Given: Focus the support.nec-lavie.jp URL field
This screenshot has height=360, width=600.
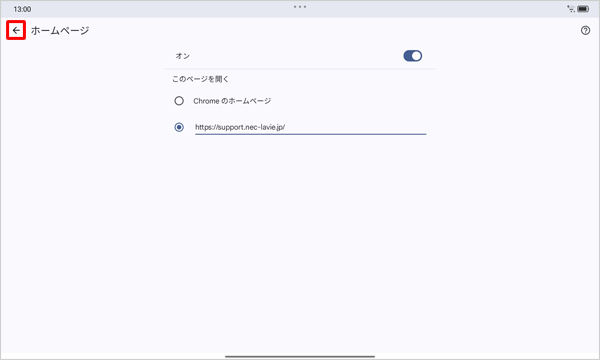Looking at the screenshot, I should click(x=310, y=127).
